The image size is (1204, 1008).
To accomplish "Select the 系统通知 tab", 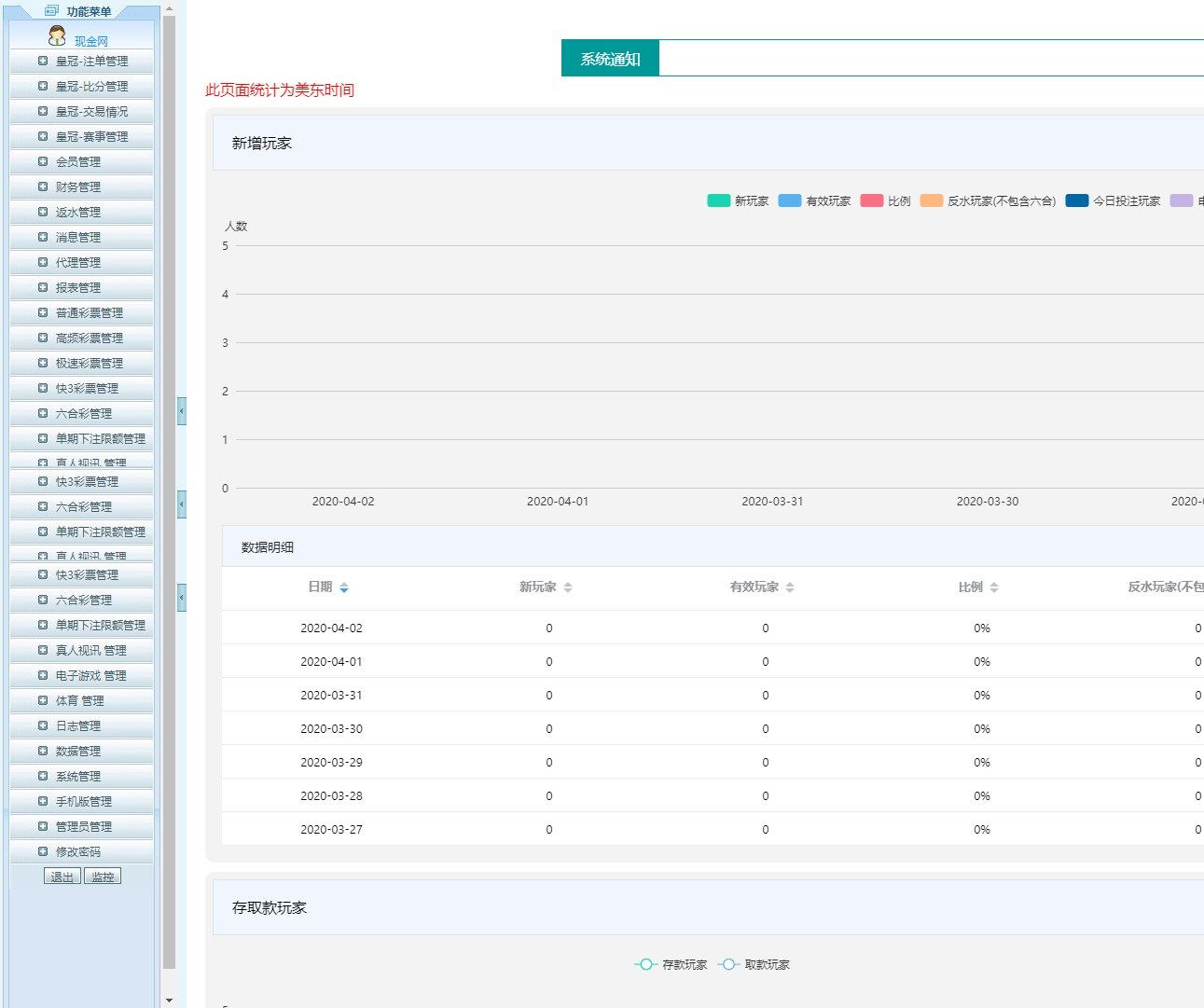I will (x=610, y=59).
